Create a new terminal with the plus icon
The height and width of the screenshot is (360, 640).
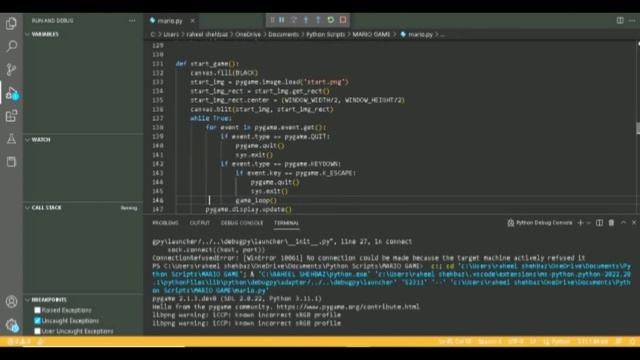(x=580, y=223)
